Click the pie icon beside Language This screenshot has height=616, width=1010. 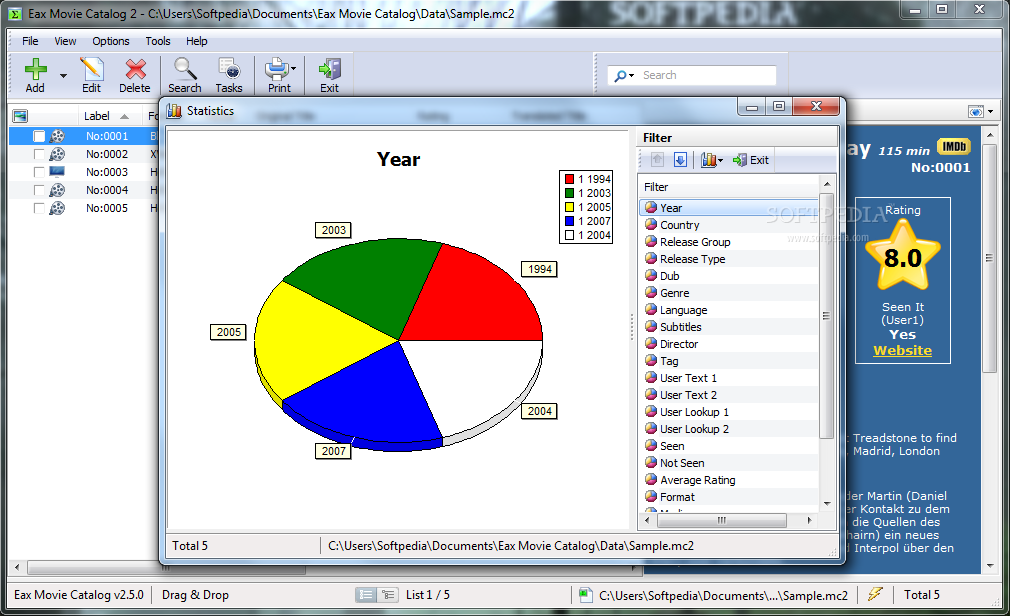point(651,309)
